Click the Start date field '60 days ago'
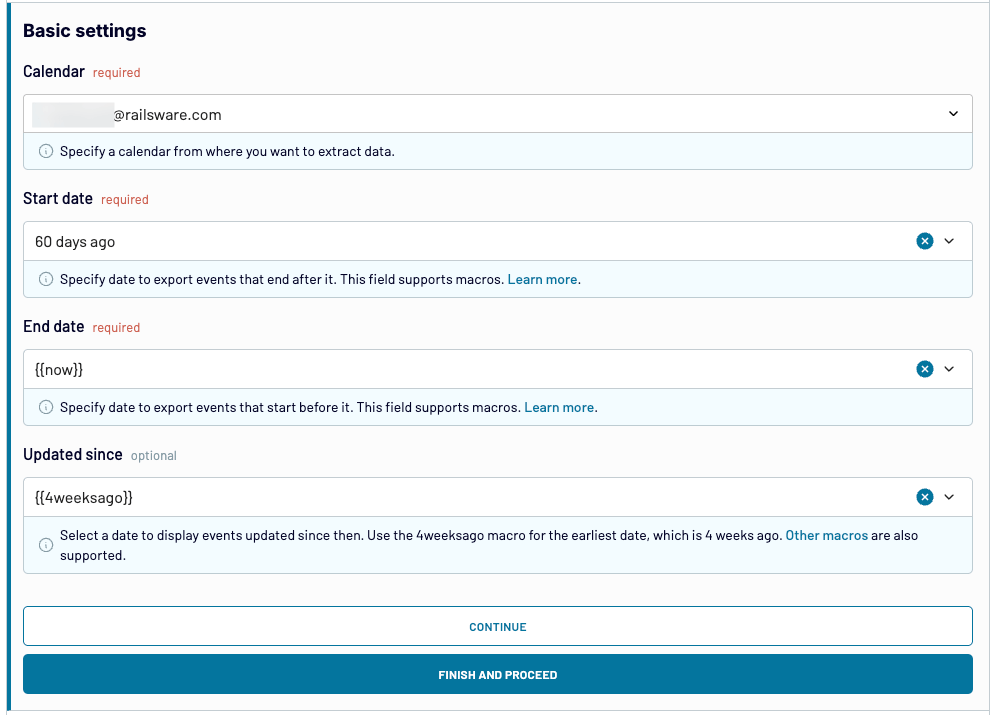 pyautogui.click(x=498, y=241)
